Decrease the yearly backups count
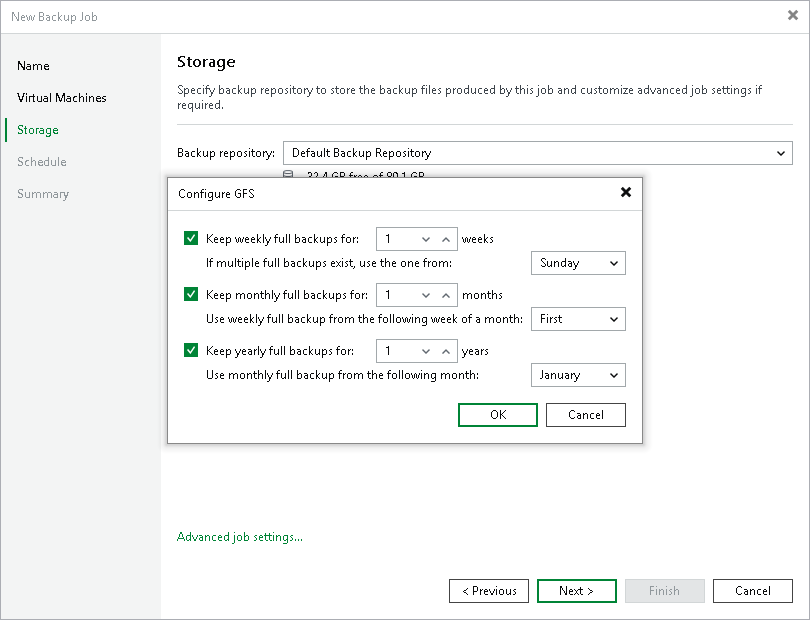810x620 pixels. coord(425,351)
